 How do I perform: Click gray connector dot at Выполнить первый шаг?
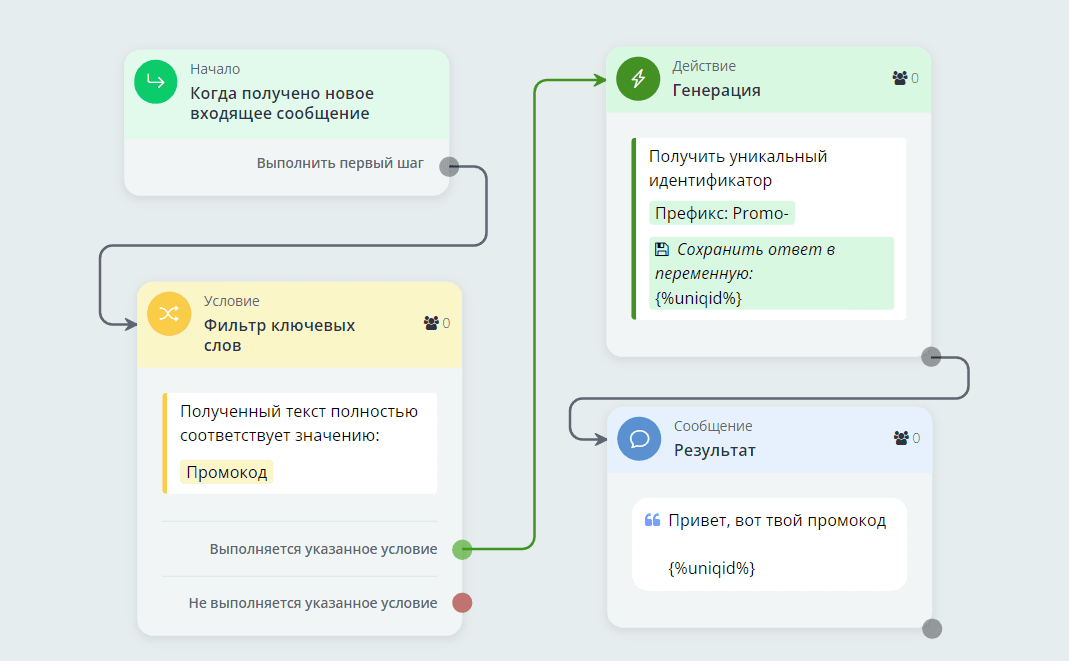coord(449,167)
